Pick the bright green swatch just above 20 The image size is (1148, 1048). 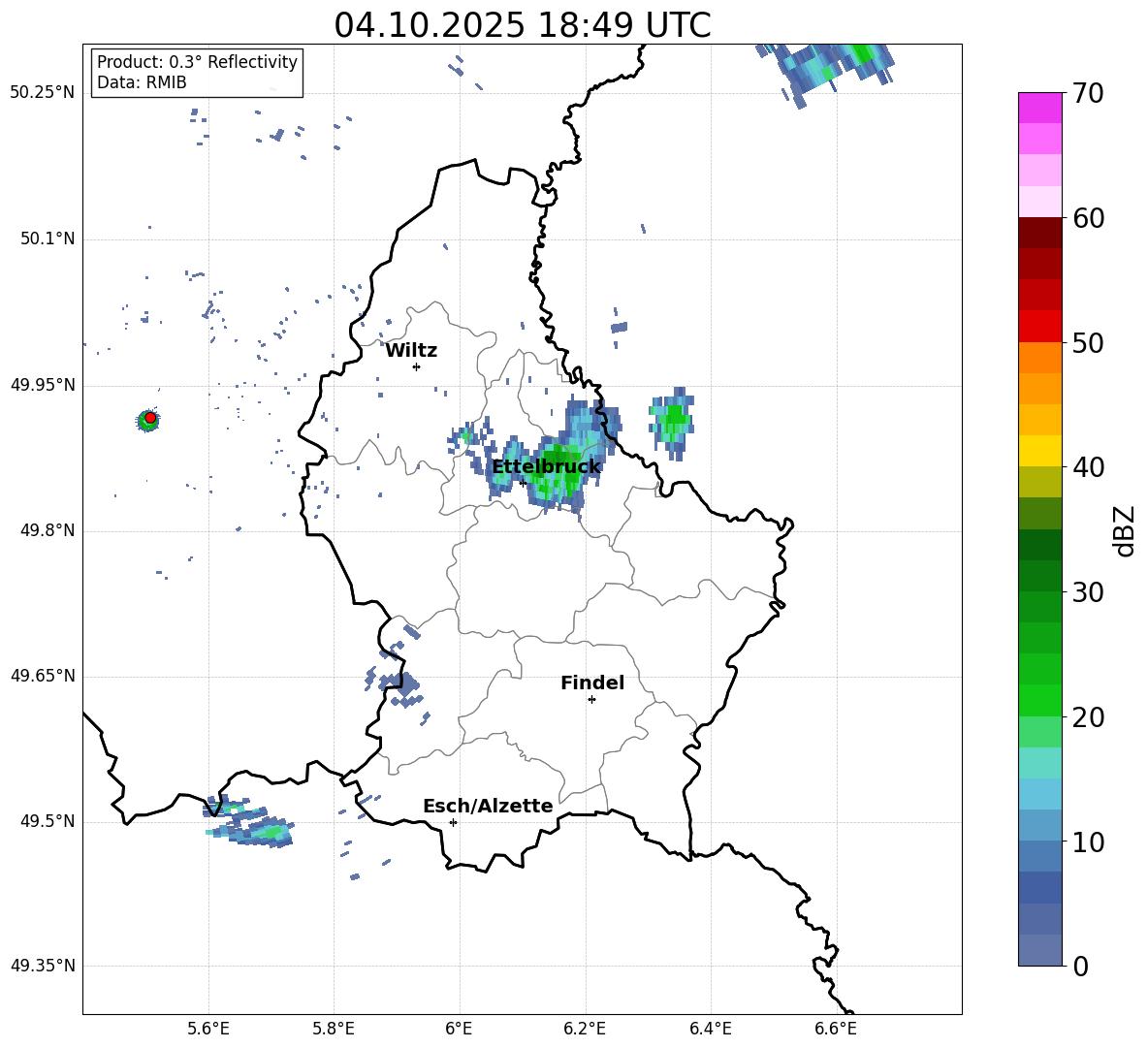pyautogui.click(x=1040, y=700)
